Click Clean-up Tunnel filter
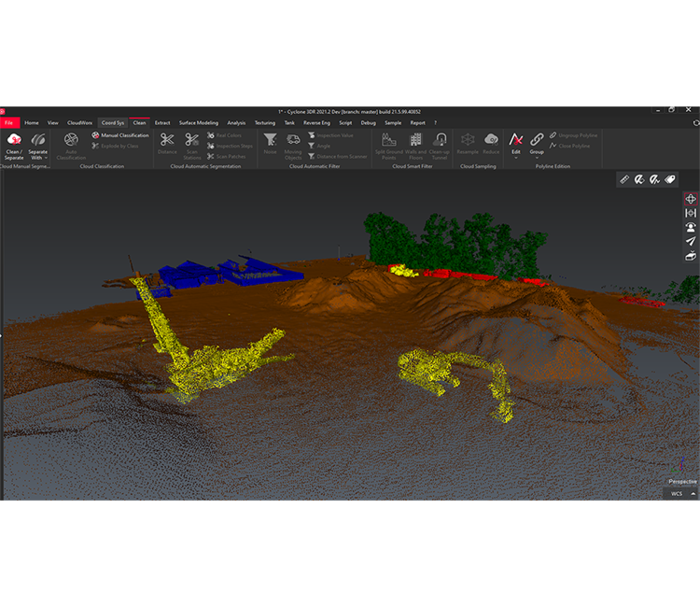 pyautogui.click(x=439, y=146)
